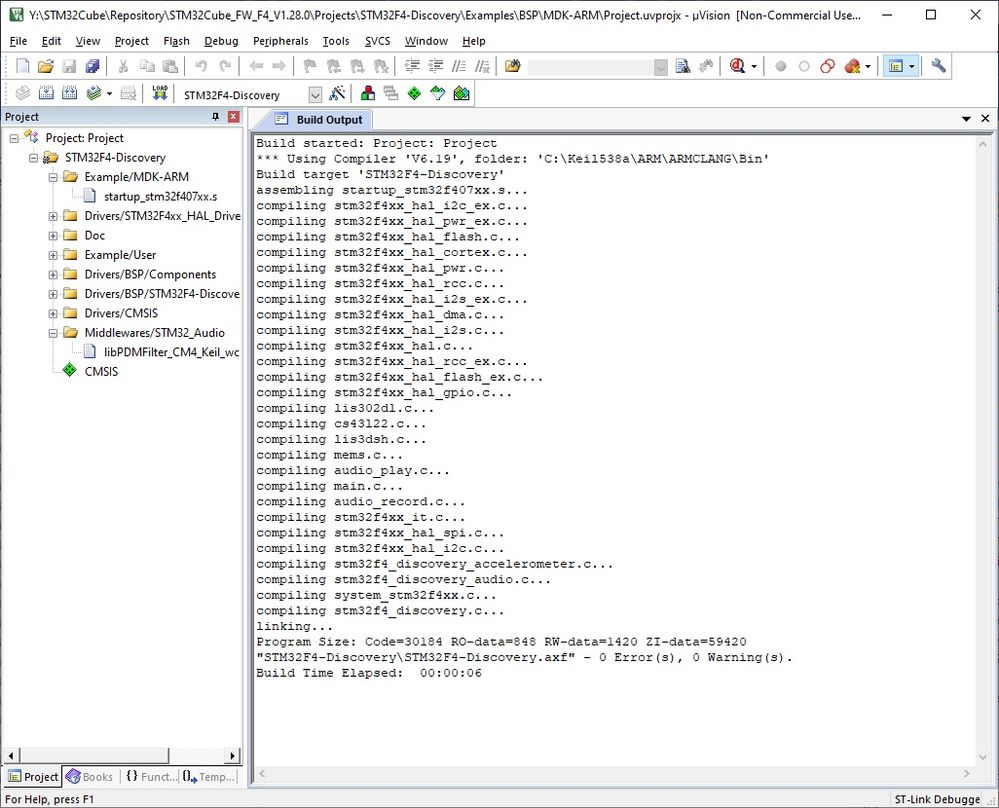The image size is (999, 808).
Task: Click the Drivers/BSP/STM32F4-Discovery folder label
Action: 162,294
